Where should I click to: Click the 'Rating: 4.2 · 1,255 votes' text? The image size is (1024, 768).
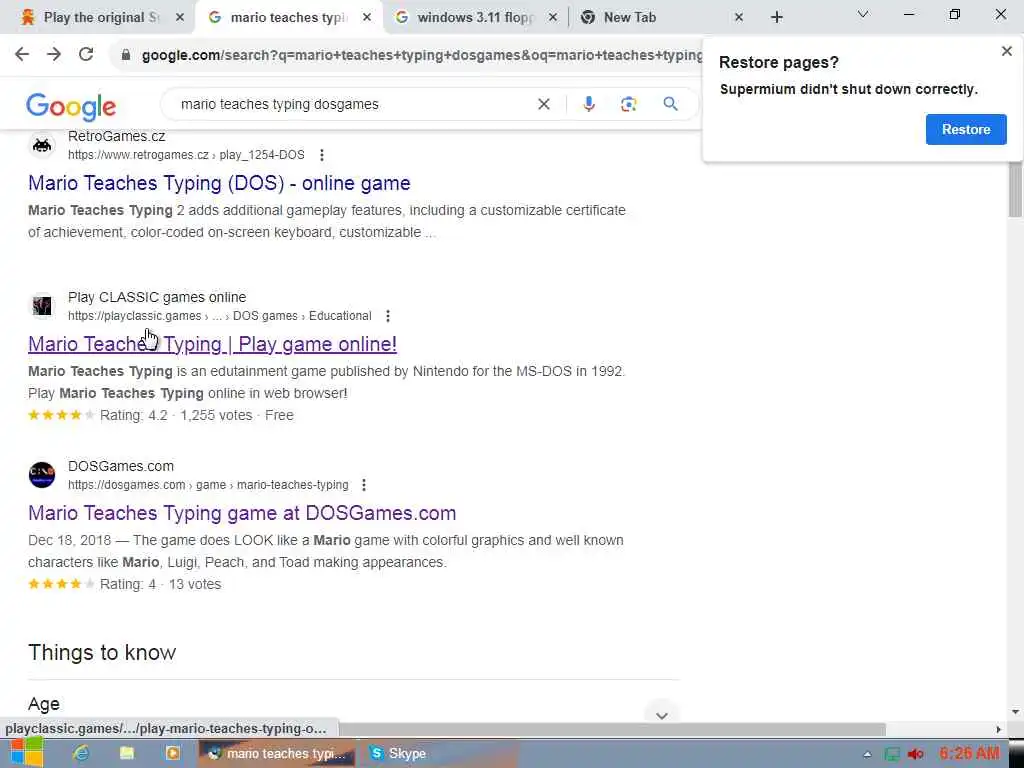coord(176,415)
